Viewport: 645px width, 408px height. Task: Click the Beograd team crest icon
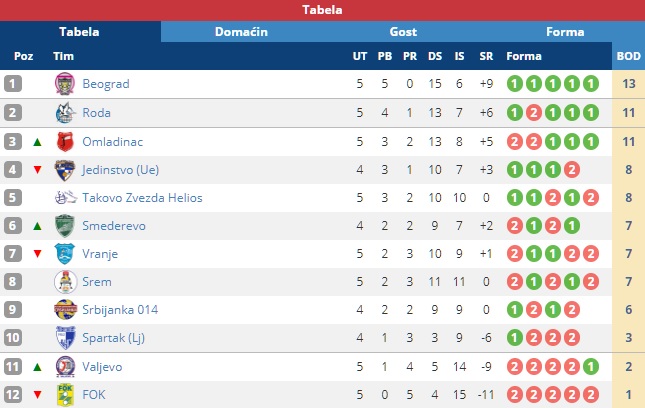(x=65, y=84)
